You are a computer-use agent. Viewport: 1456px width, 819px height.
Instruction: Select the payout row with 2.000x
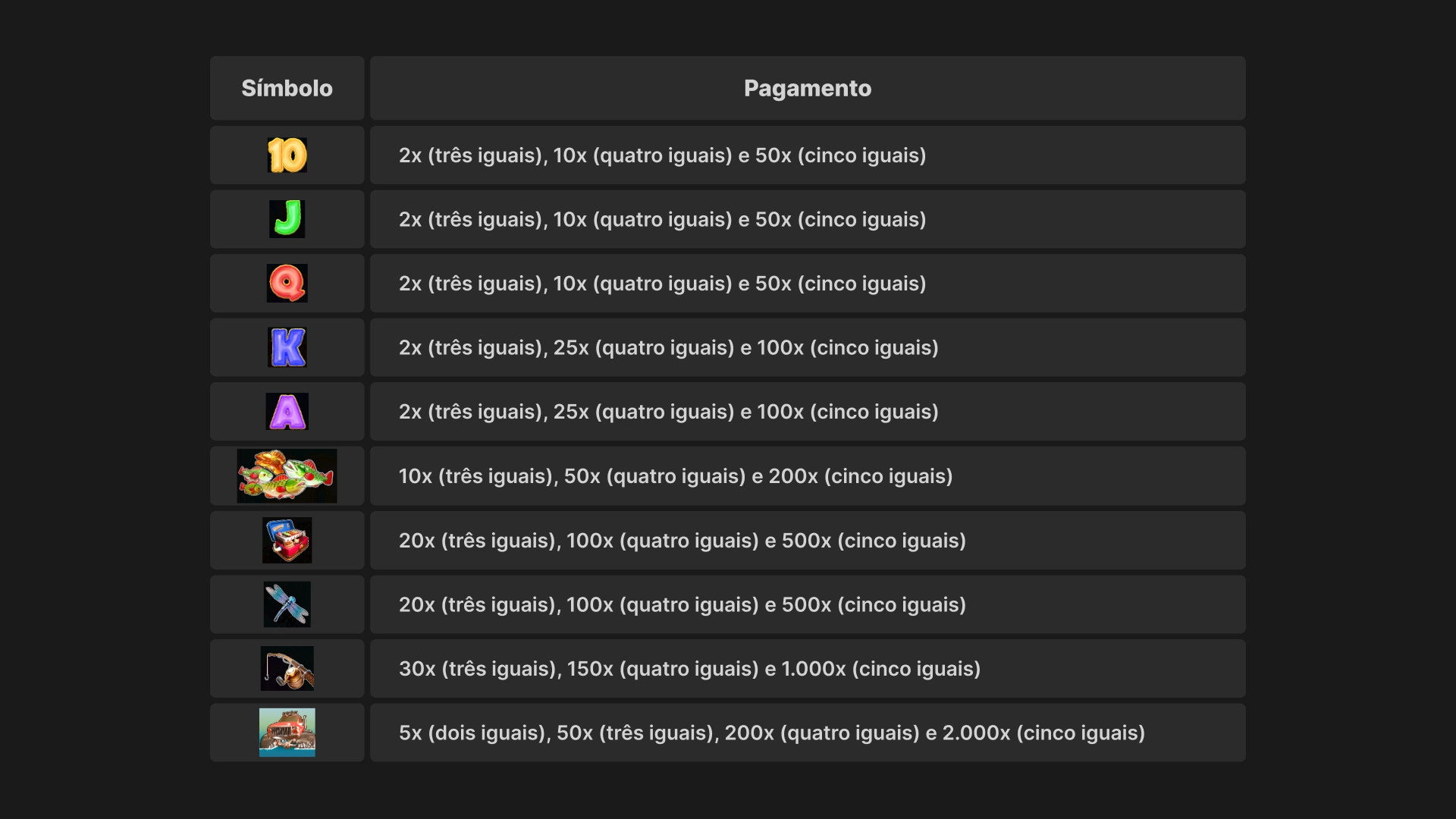coord(771,733)
